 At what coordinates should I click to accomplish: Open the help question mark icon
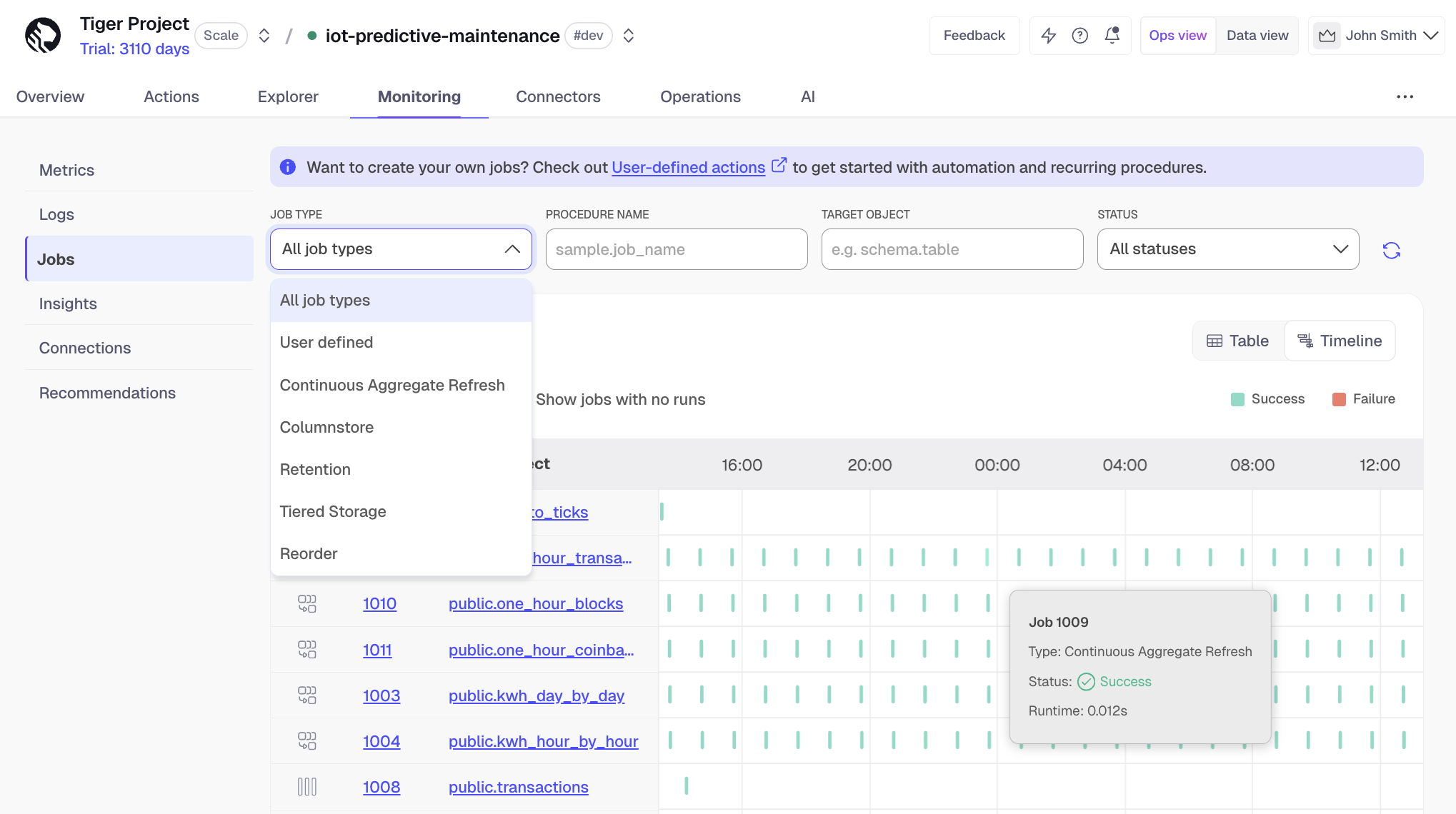click(1079, 36)
